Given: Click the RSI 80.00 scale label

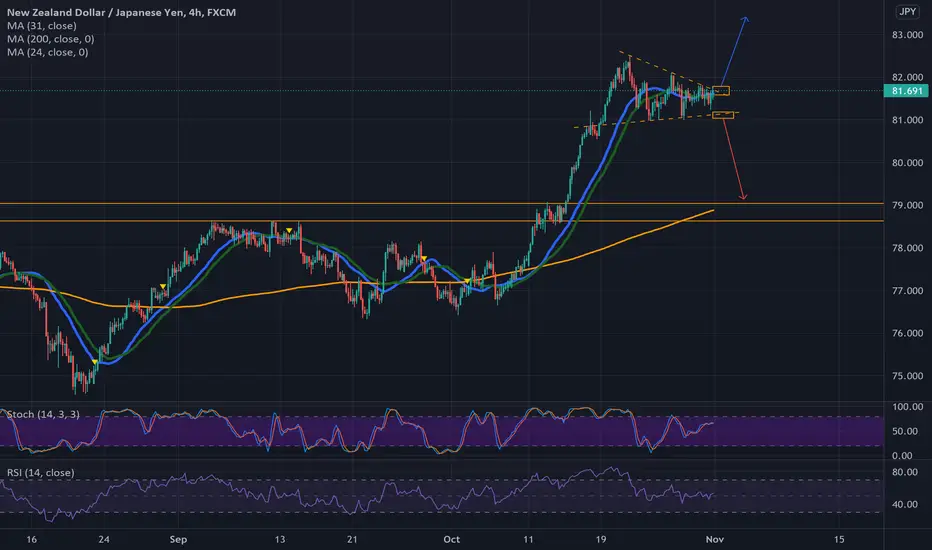Looking at the screenshot, I should click(x=905, y=472).
